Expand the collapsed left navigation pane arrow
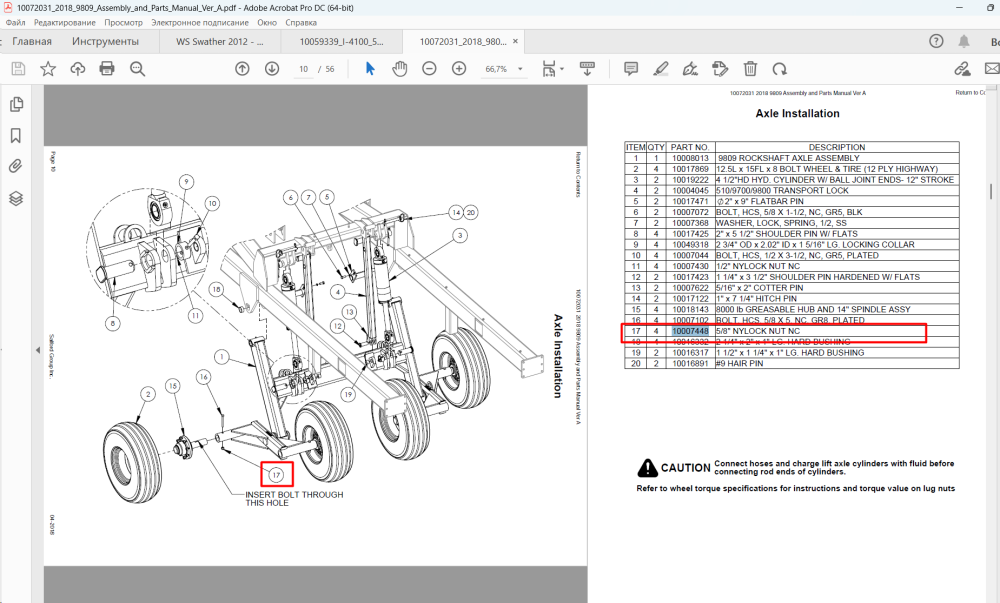Image resolution: width=1000 pixels, height=603 pixels. (38, 350)
